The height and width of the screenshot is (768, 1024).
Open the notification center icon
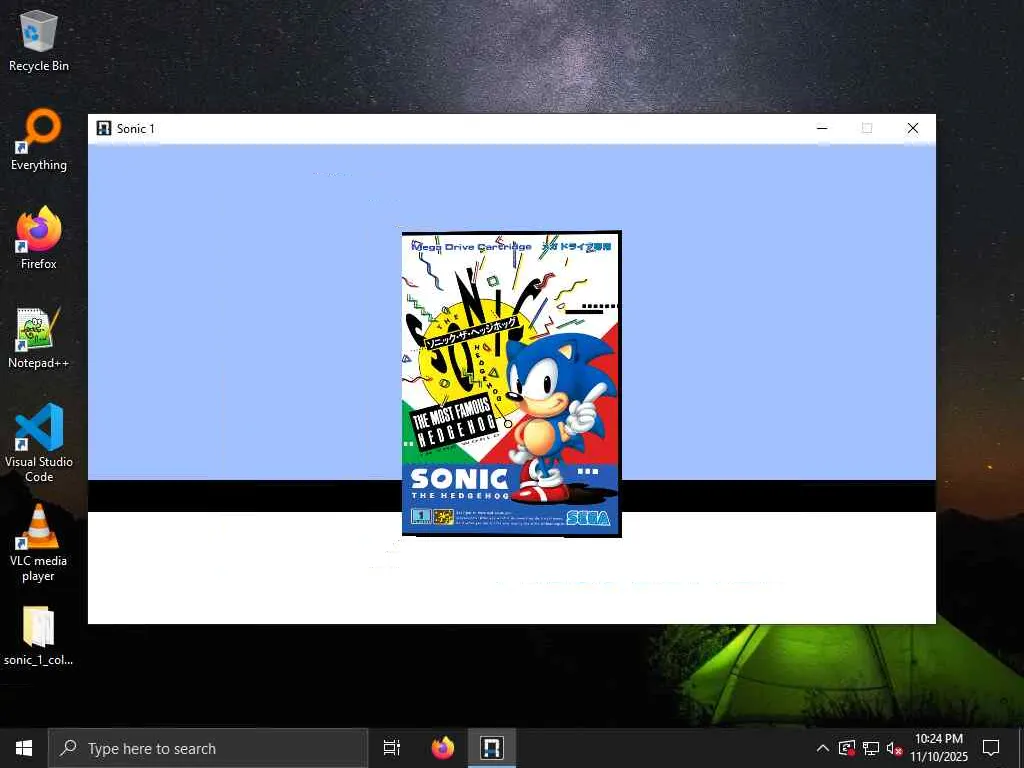991,748
